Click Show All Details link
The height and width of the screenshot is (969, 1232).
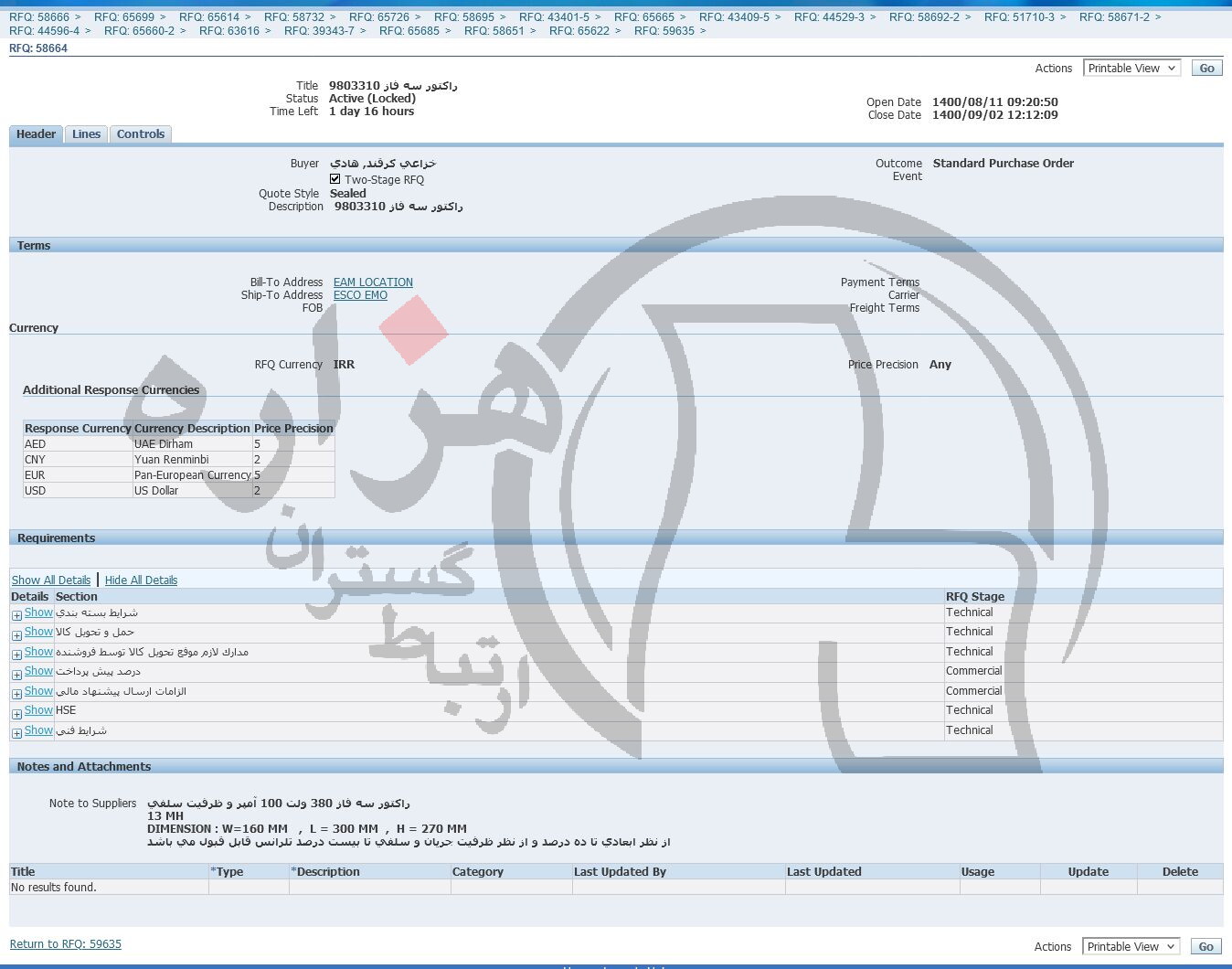click(51, 580)
